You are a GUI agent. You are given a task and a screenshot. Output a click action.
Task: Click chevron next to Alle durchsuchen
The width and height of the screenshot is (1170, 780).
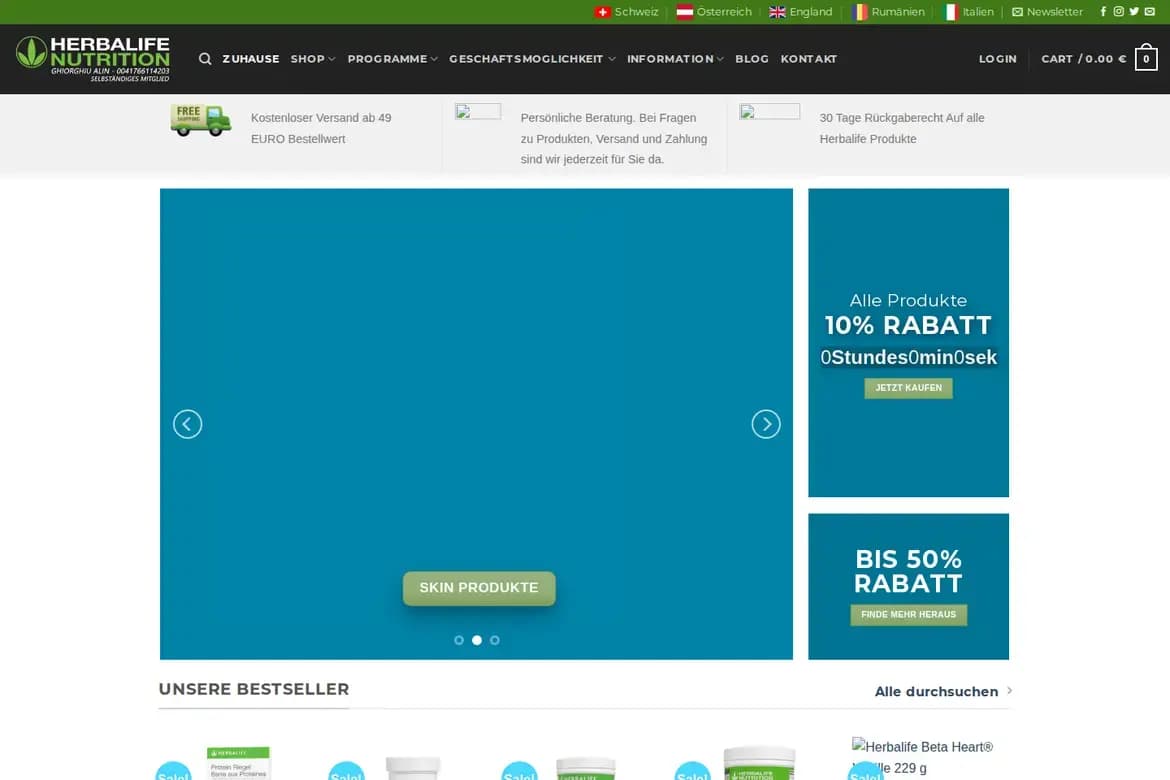point(1010,690)
